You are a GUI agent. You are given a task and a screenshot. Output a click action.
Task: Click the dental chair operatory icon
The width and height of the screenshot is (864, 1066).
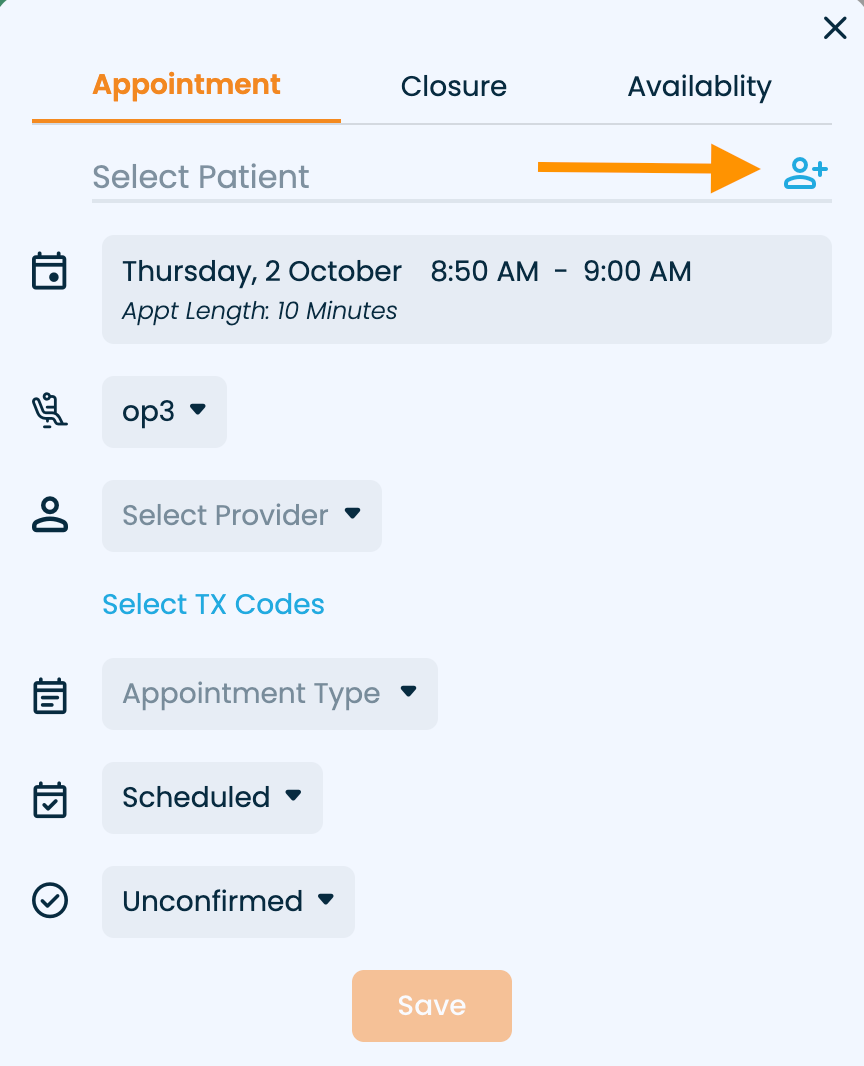coord(50,411)
